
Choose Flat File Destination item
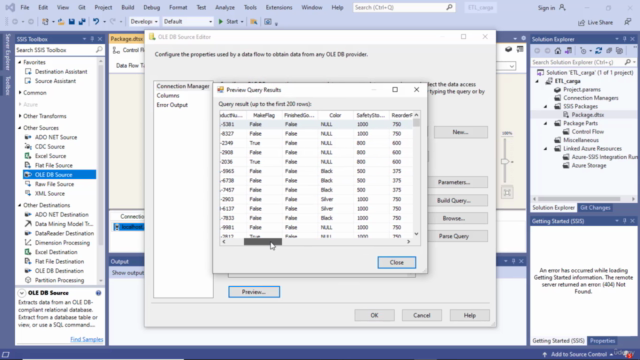coord(59,262)
